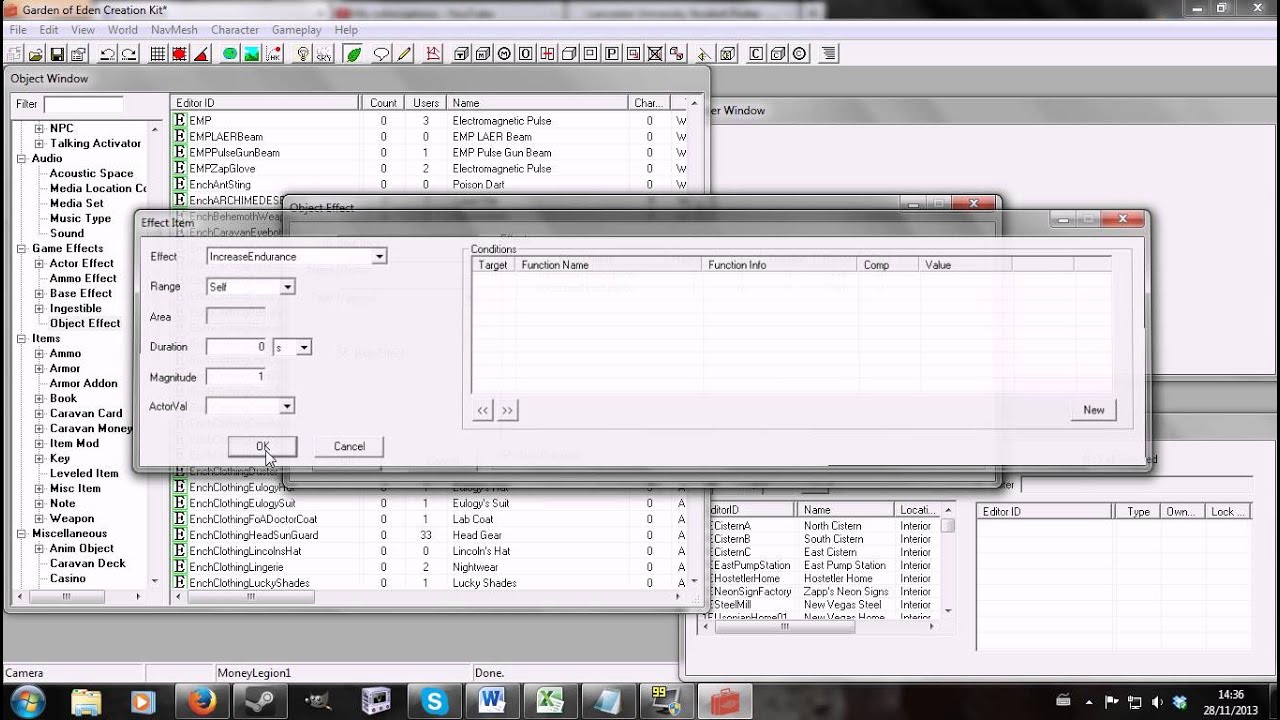Click the Undo arrow toolbar icon
This screenshot has width=1280, height=720.
[108, 54]
